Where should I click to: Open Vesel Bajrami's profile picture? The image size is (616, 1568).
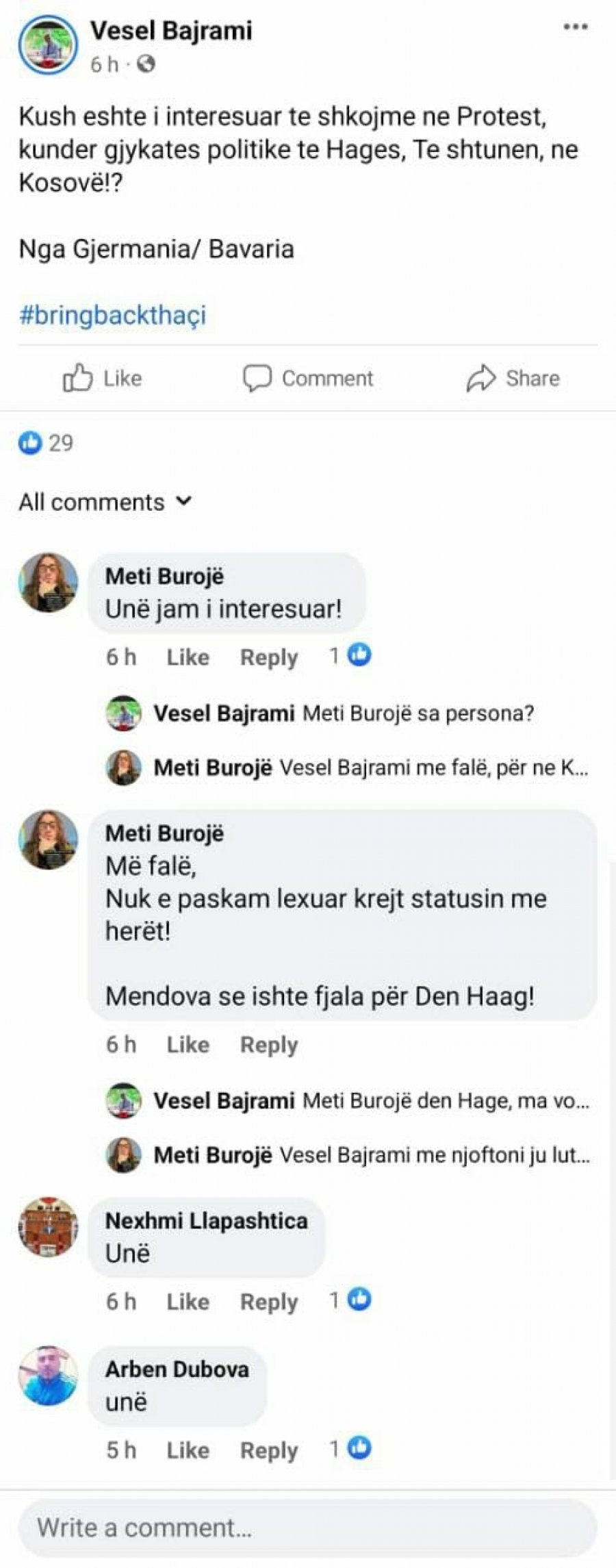coord(48,45)
